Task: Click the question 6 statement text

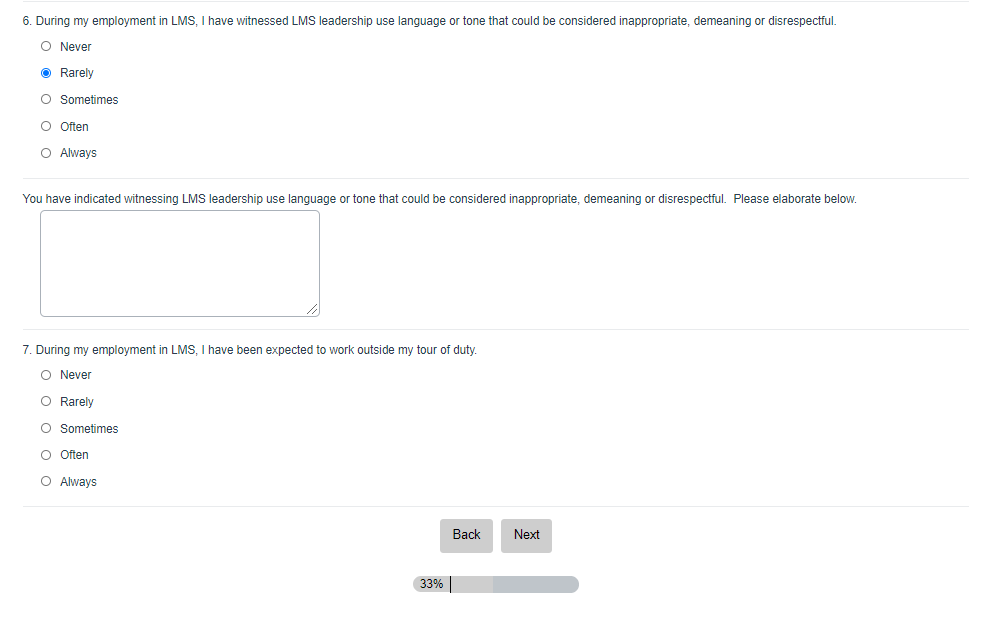Action: tap(428, 21)
